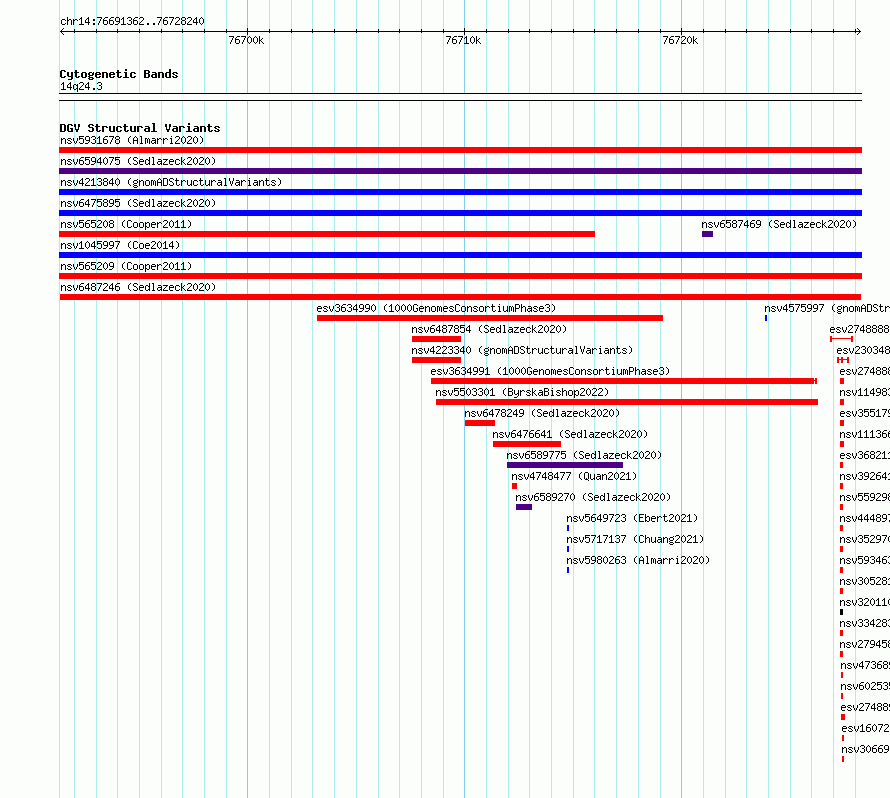This screenshot has width=890, height=798.
Task: Click the truncated nsv334283 variant label
Action: coord(864,623)
